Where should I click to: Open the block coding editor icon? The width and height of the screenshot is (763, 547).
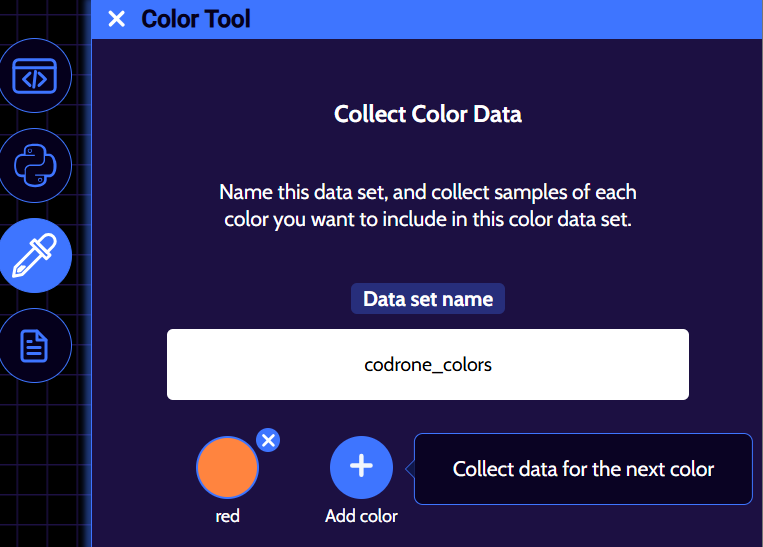pos(35,75)
